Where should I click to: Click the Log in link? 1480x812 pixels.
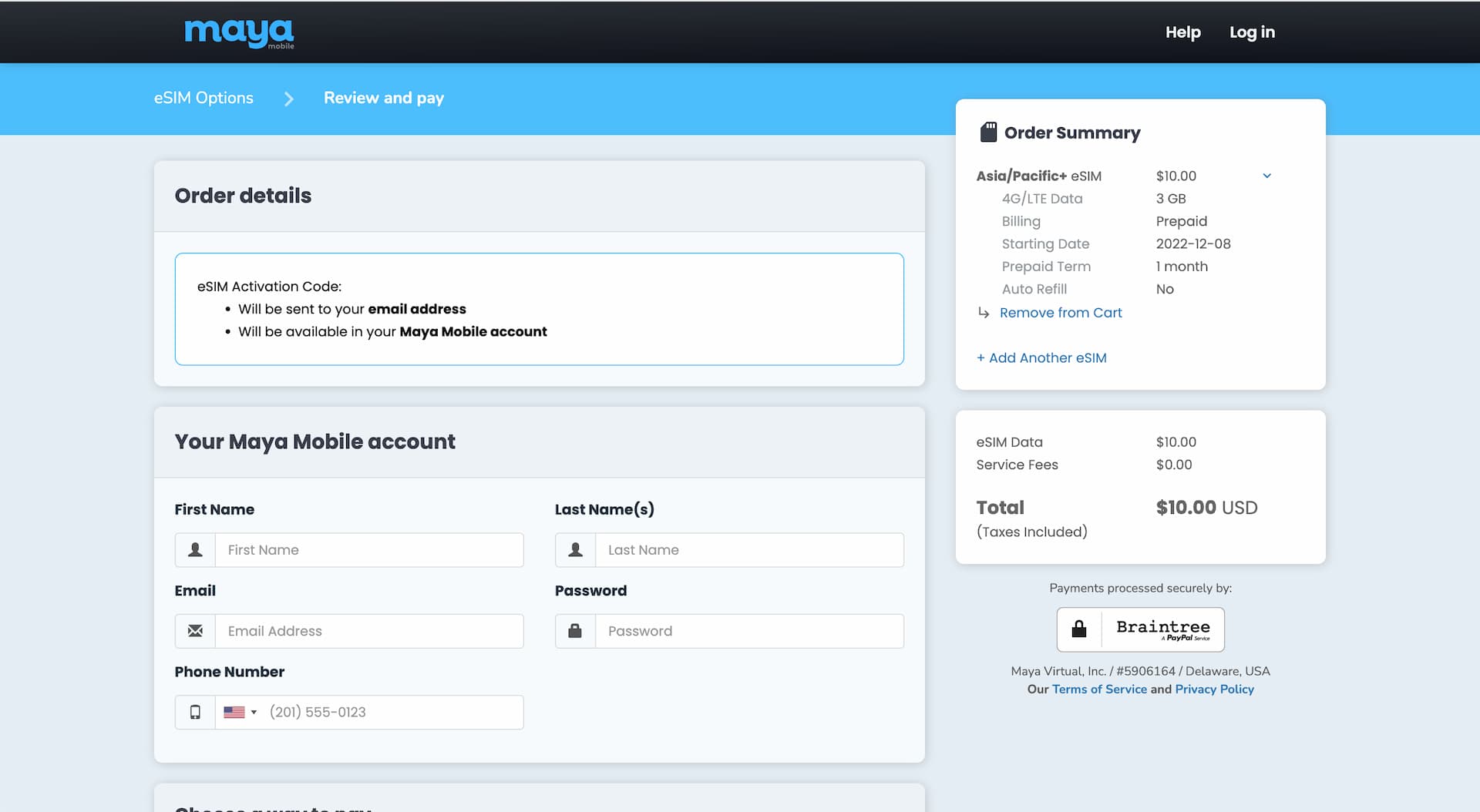[1252, 32]
